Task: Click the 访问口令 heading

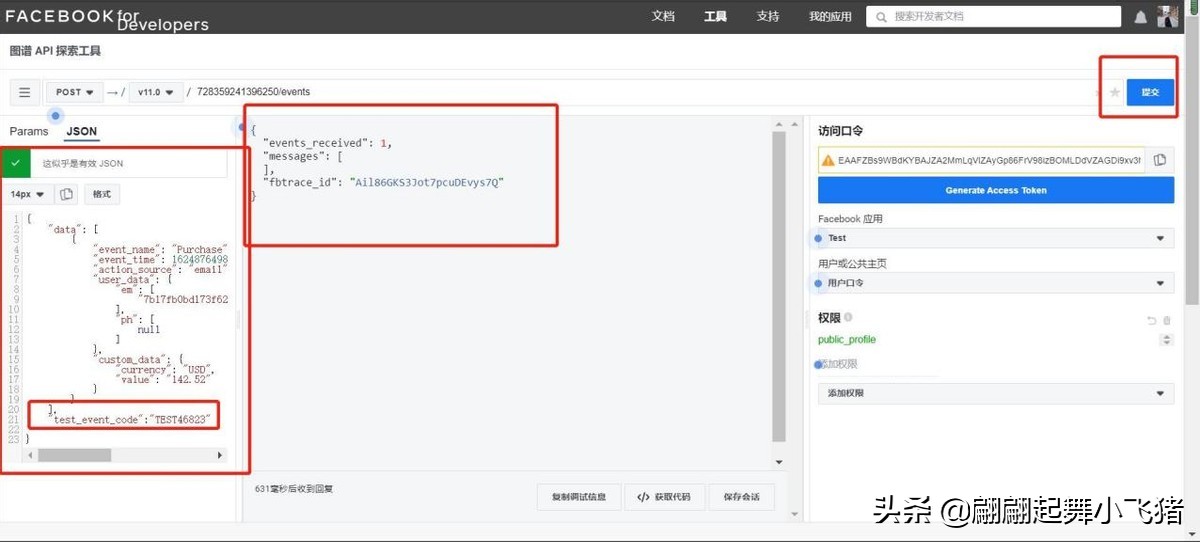Action: [840, 131]
